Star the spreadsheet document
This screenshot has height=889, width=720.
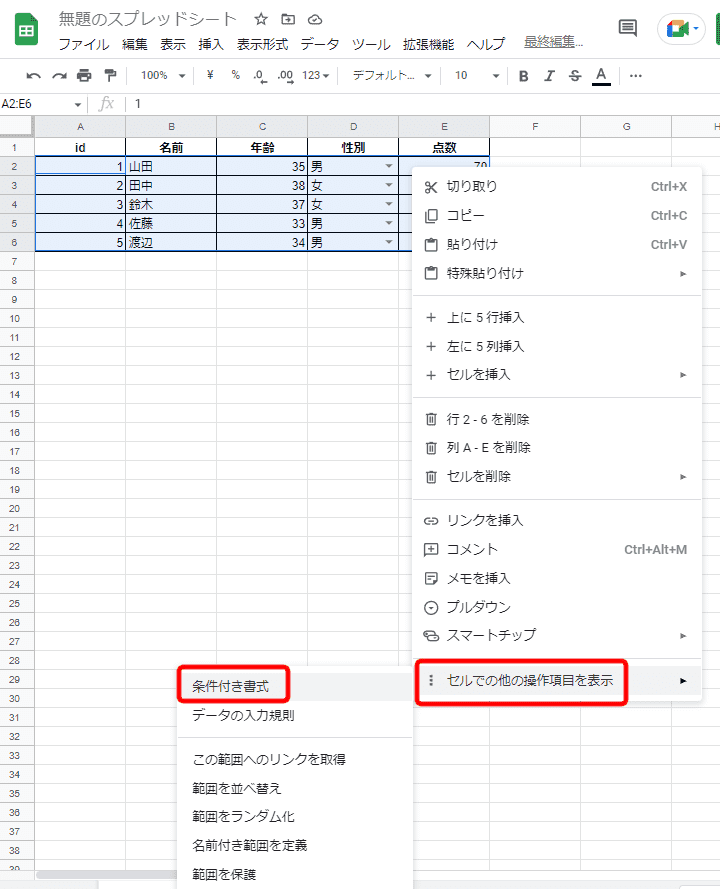click(261, 19)
